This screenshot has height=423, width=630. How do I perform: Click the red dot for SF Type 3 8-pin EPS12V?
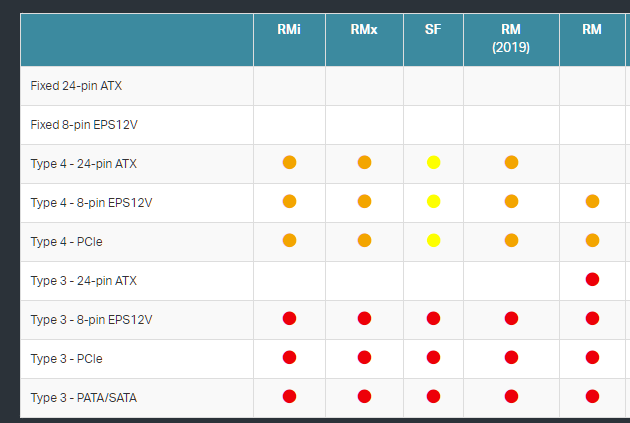(x=434, y=319)
